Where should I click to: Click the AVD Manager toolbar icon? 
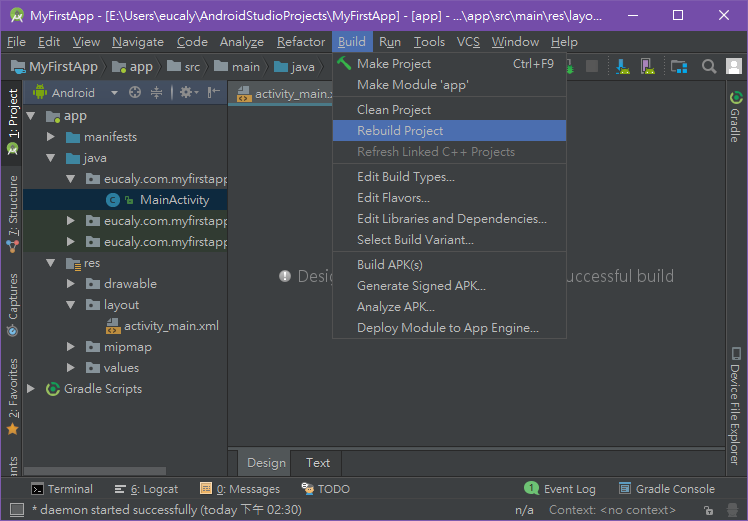[647, 67]
